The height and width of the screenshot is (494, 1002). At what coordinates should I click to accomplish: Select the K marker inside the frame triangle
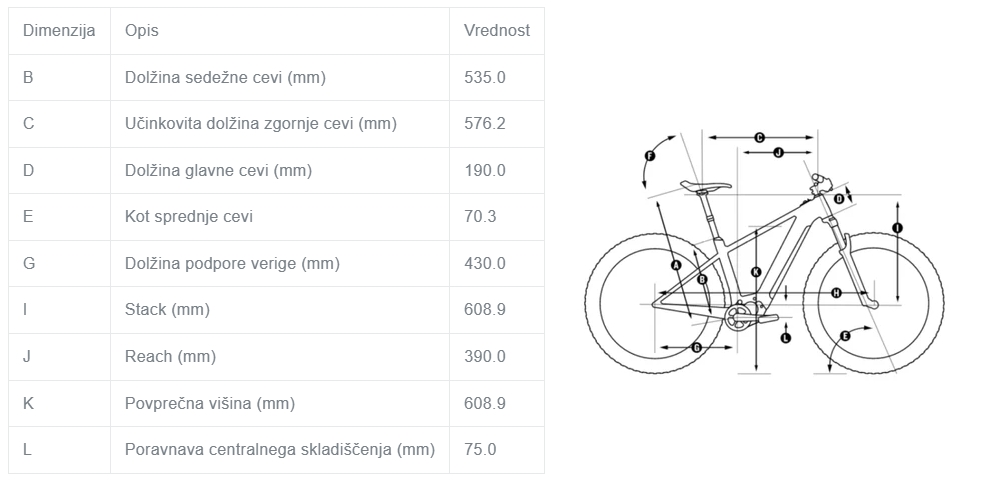point(756,272)
